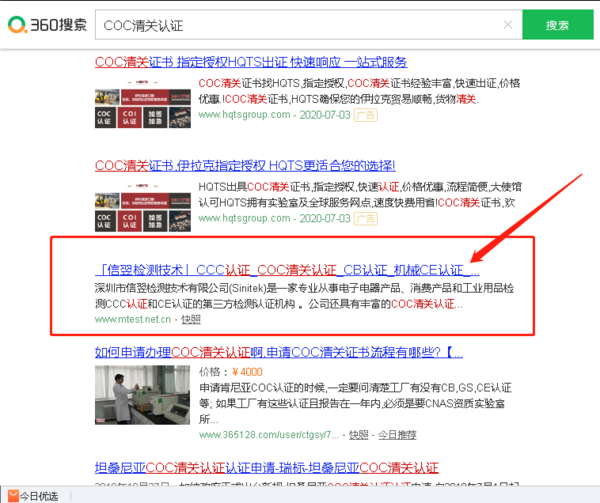Click www.hqtsgroup.com URL under second ad
This screenshot has width=600, height=503.
(244, 218)
